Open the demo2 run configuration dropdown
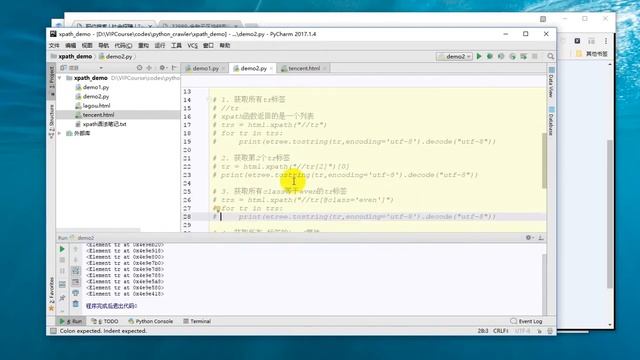This screenshot has height=360, width=640. pyautogui.click(x=454, y=56)
